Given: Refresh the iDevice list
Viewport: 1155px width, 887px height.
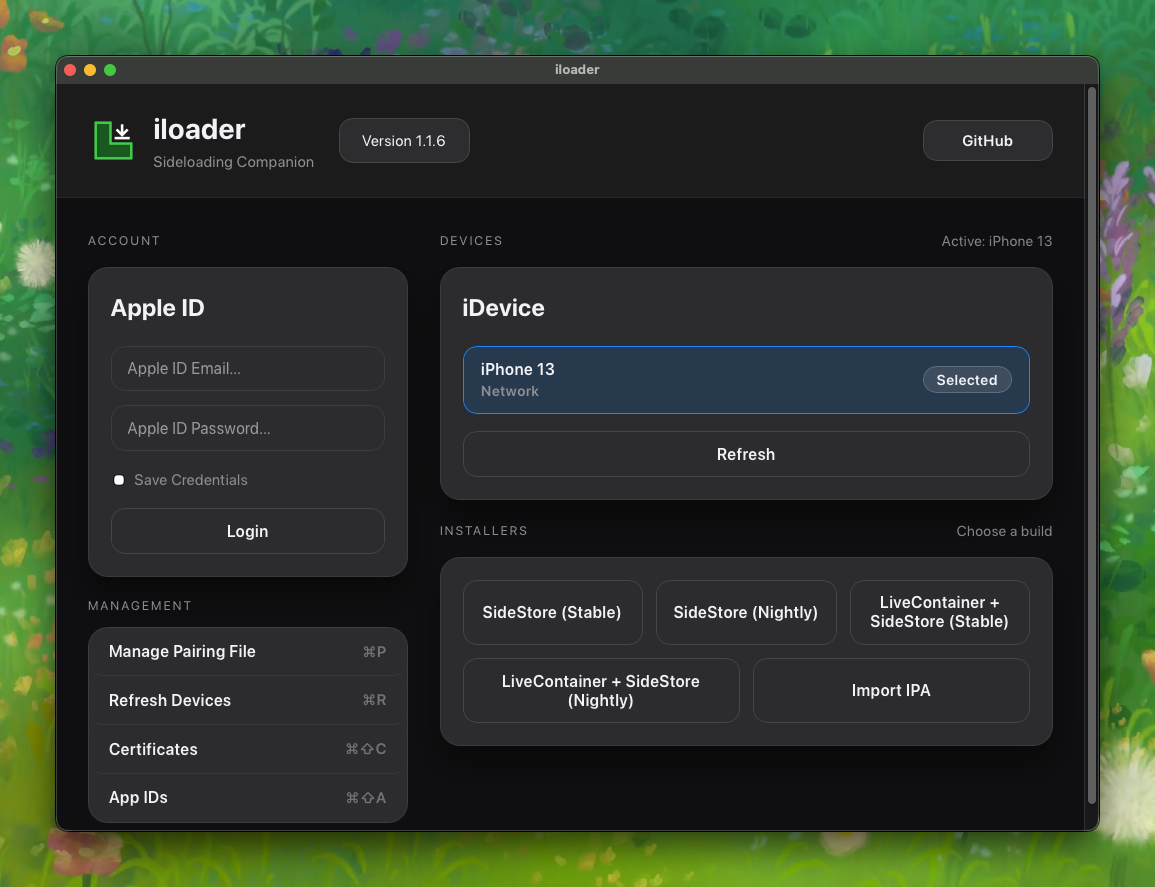Looking at the screenshot, I should [745, 454].
